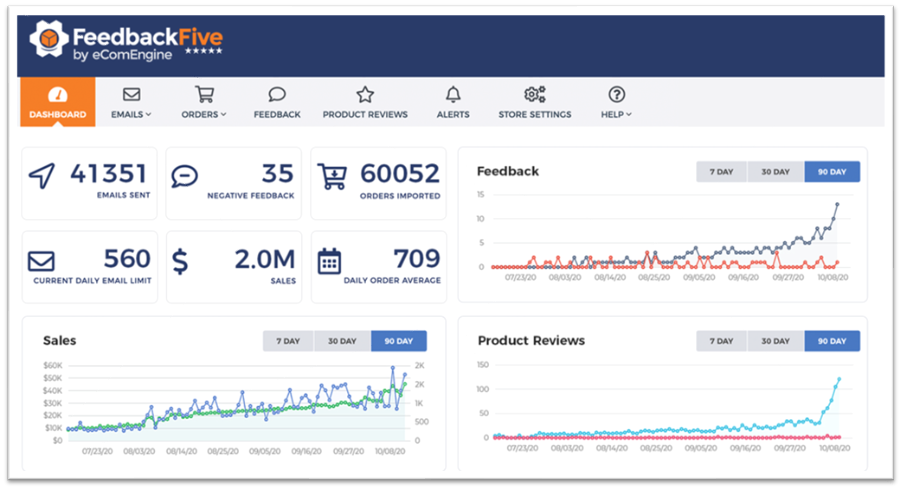Click the 35 Negative Feedback tile

pyautogui.click(x=233, y=184)
